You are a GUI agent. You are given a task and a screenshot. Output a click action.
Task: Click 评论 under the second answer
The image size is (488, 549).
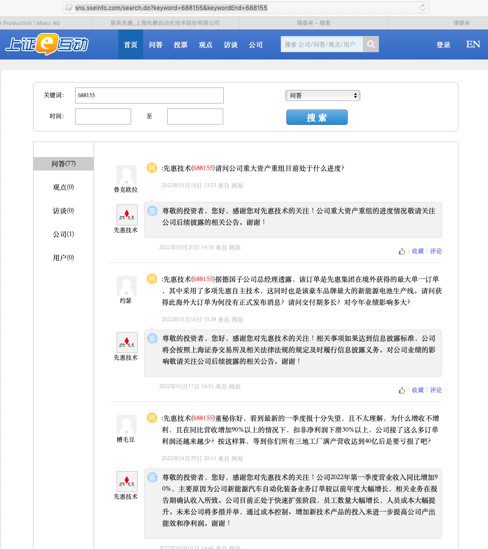click(x=436, y=390)
